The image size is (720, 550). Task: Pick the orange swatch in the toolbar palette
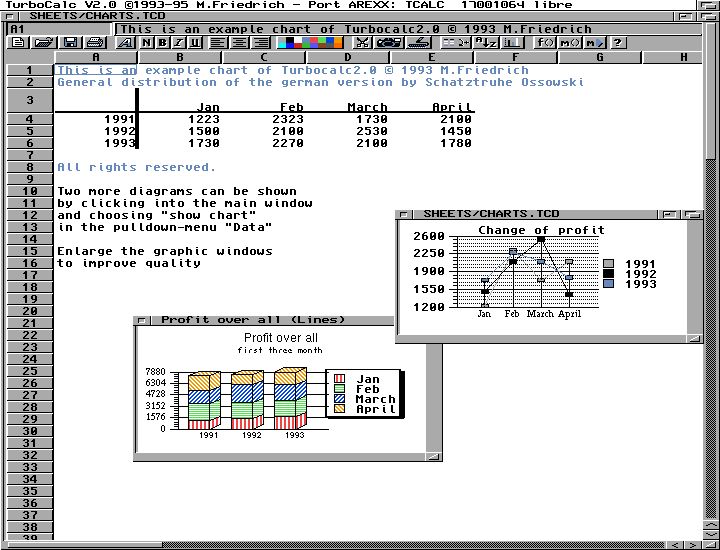pos(338,43)
